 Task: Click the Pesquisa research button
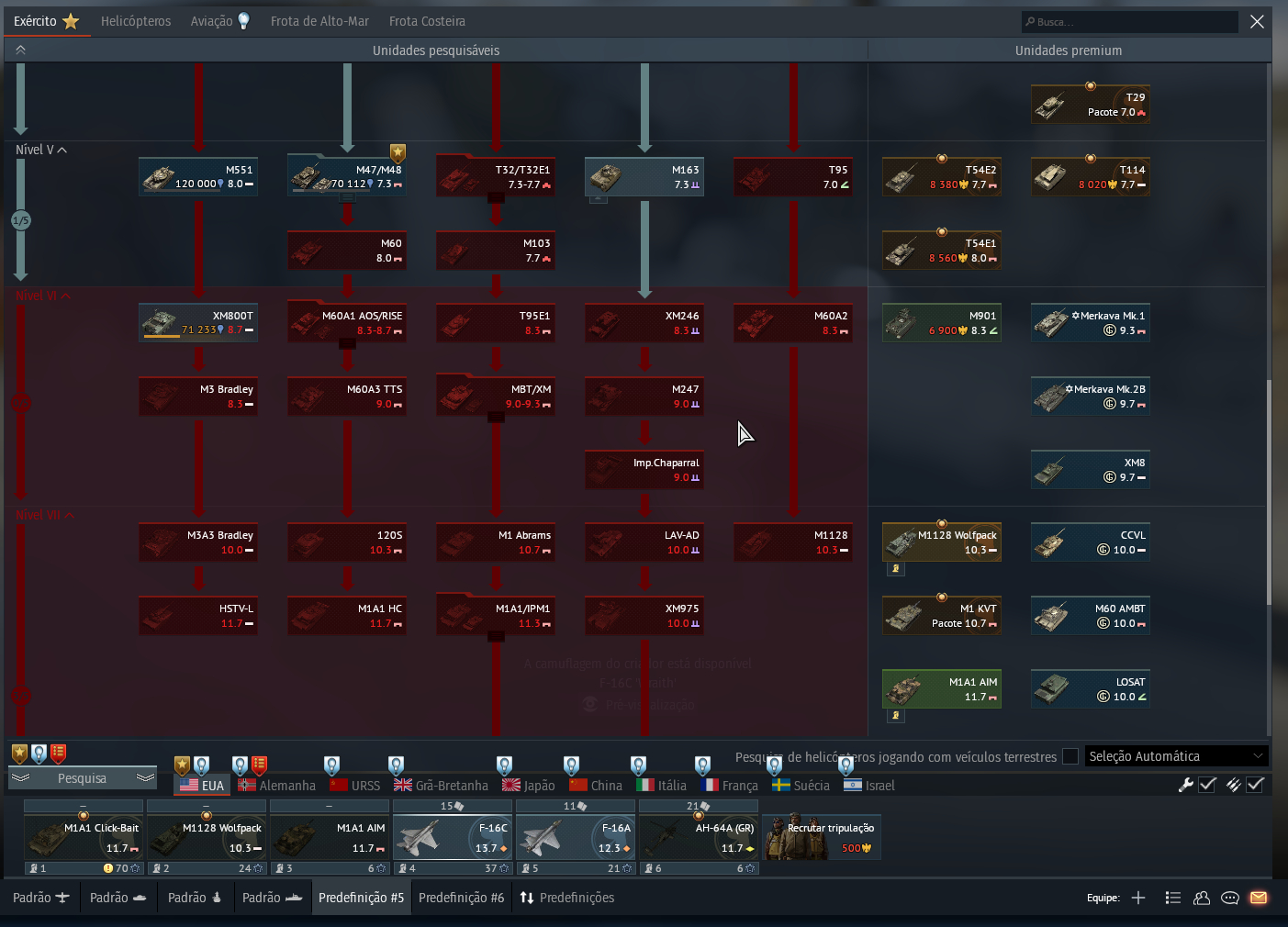click(83, 778)
